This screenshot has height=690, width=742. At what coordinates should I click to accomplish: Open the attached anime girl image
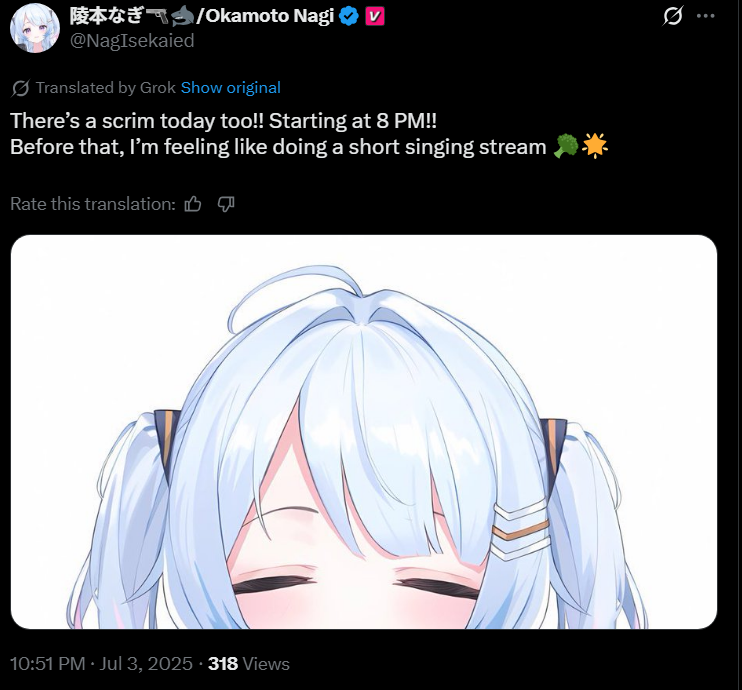click(363, 432)
